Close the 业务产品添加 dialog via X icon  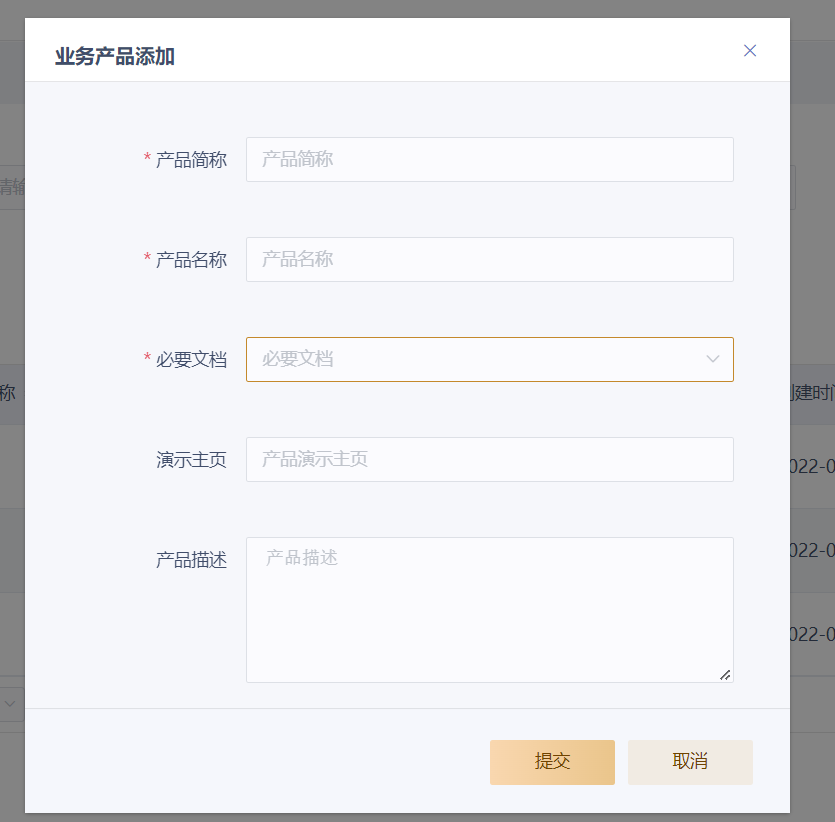750,51
